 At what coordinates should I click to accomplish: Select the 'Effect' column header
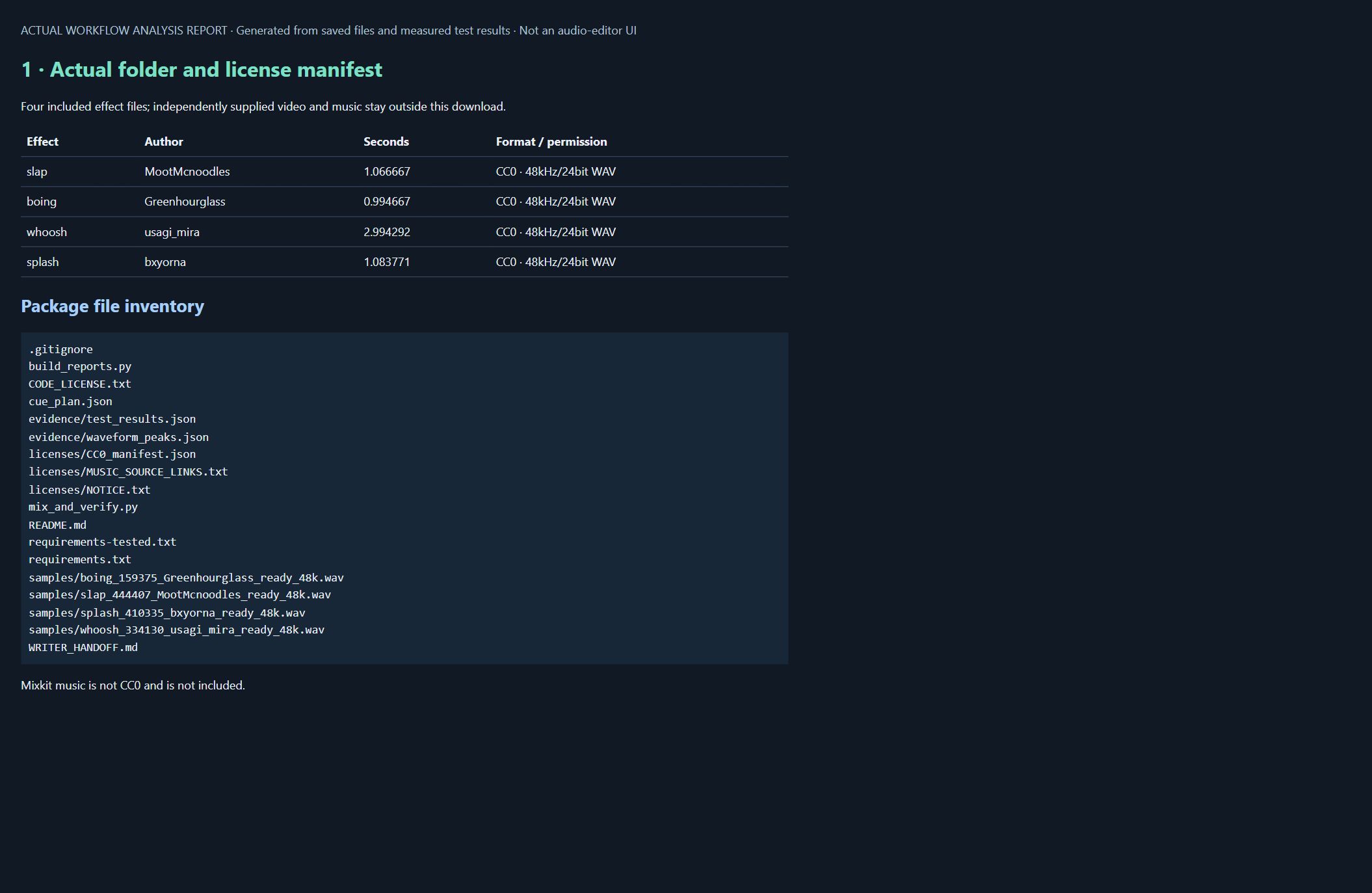click(42, 142)
